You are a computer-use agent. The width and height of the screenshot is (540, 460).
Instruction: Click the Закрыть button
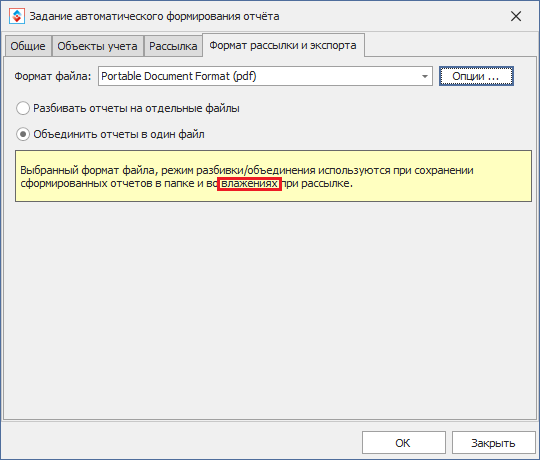(494, 443)
